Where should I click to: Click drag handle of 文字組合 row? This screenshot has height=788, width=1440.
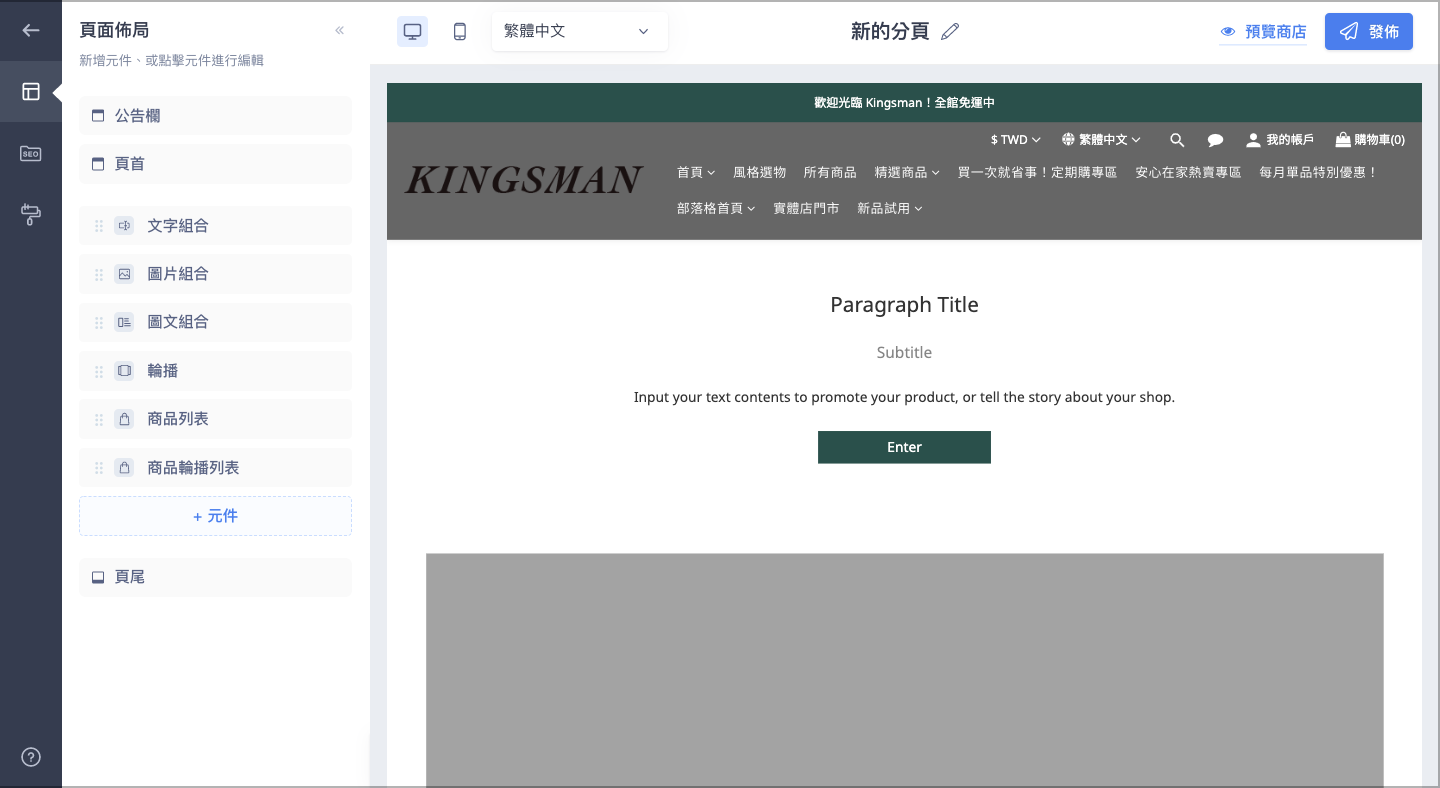(99, 226)
